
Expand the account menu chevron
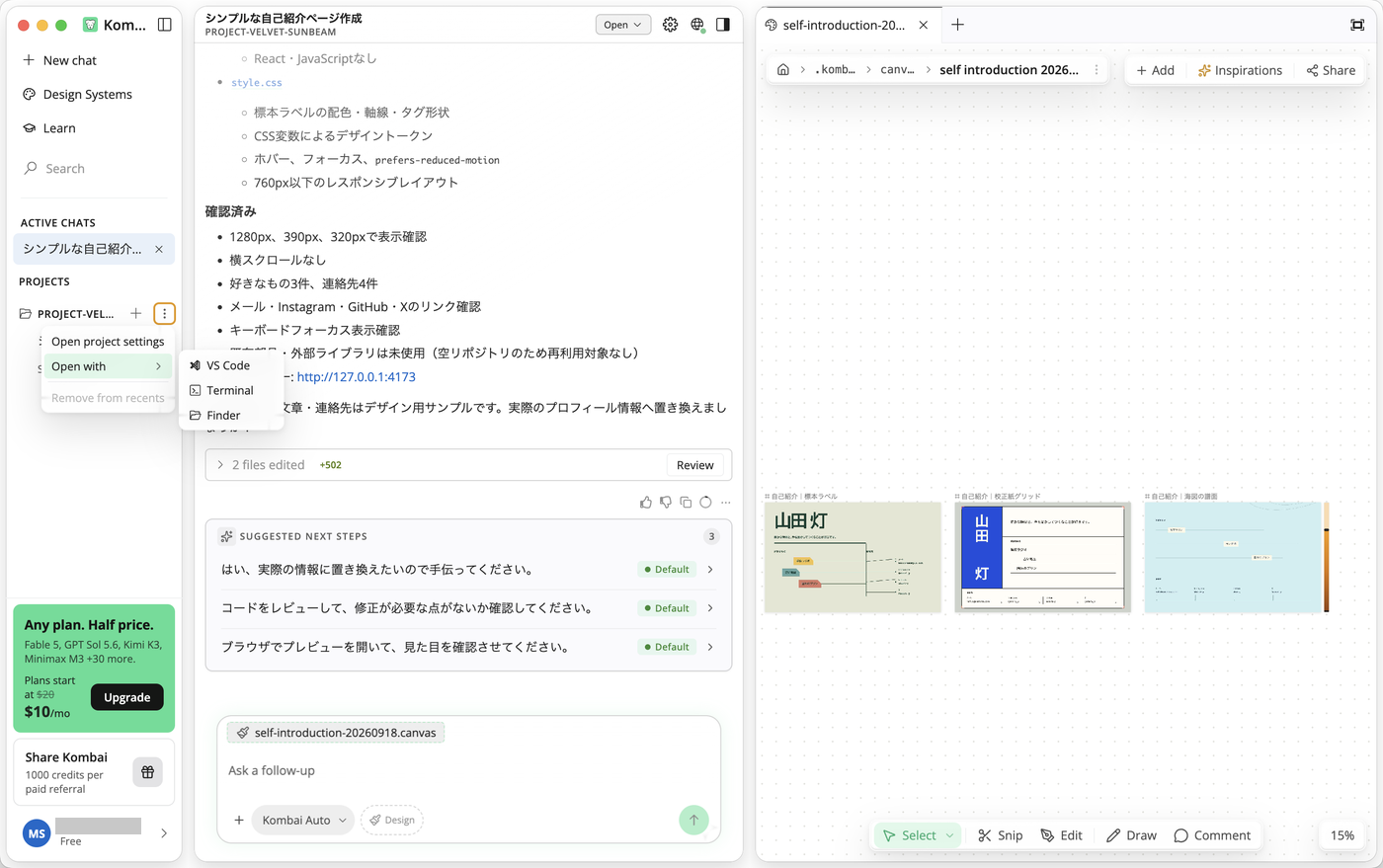point(164,833)
